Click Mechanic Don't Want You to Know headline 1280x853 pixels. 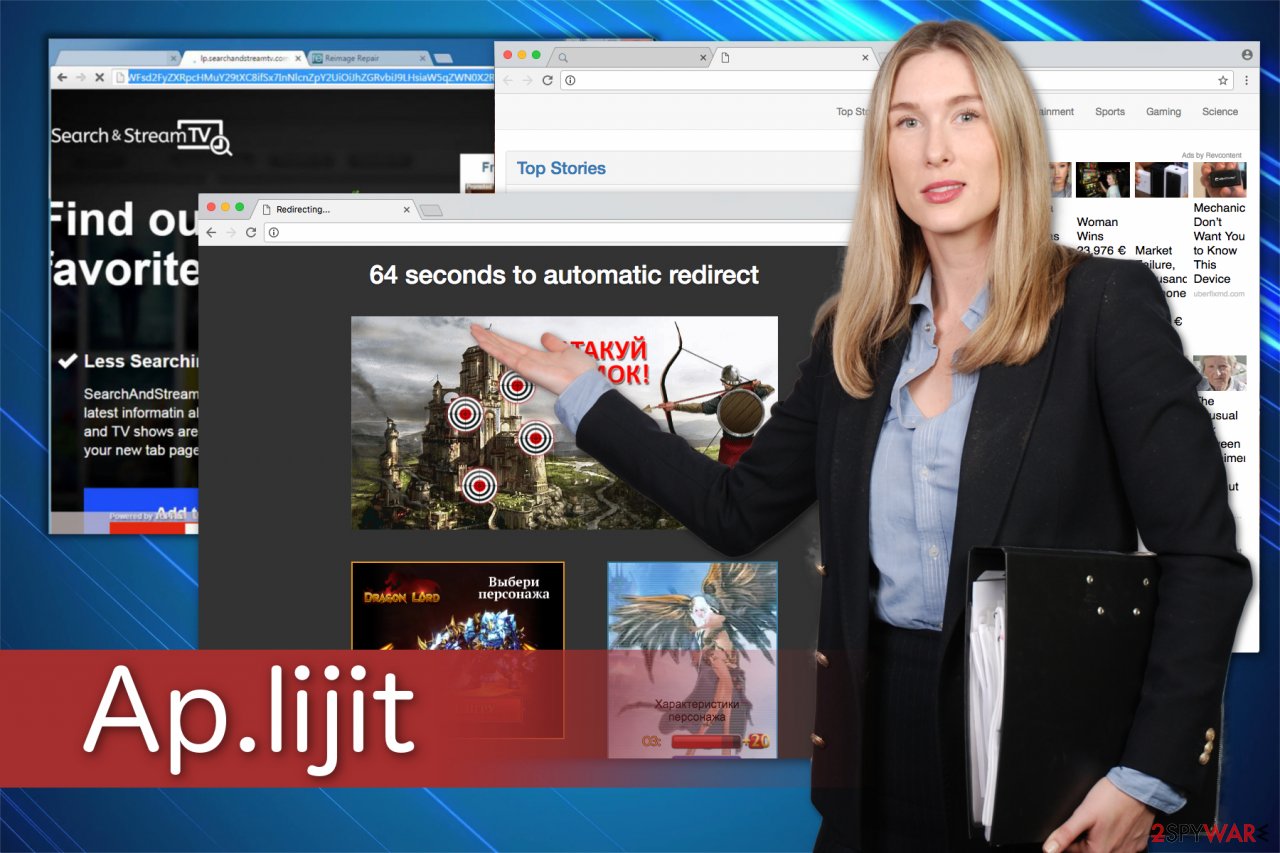point(1219,243)
